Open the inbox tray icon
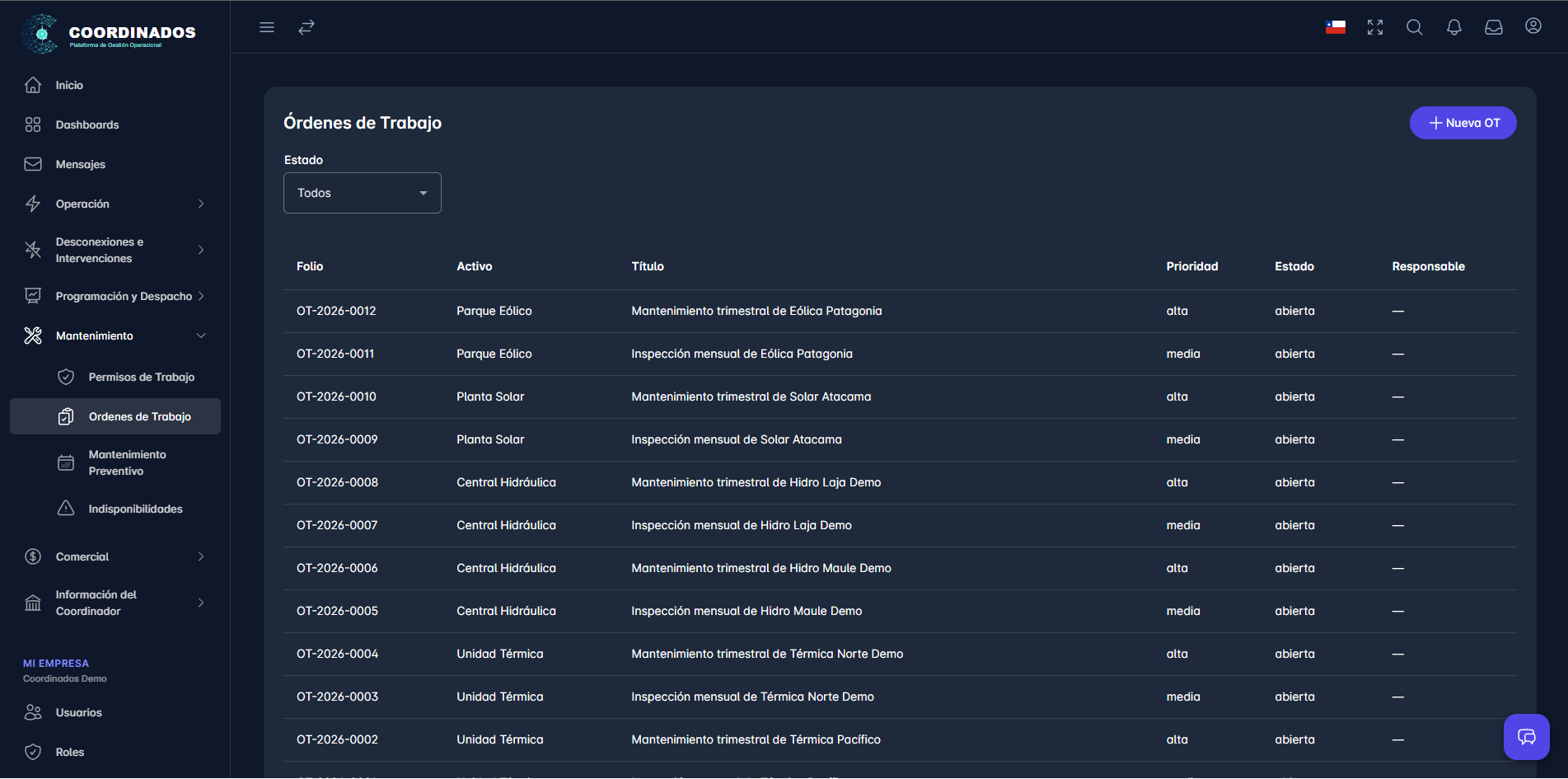 coord(1494,27)
